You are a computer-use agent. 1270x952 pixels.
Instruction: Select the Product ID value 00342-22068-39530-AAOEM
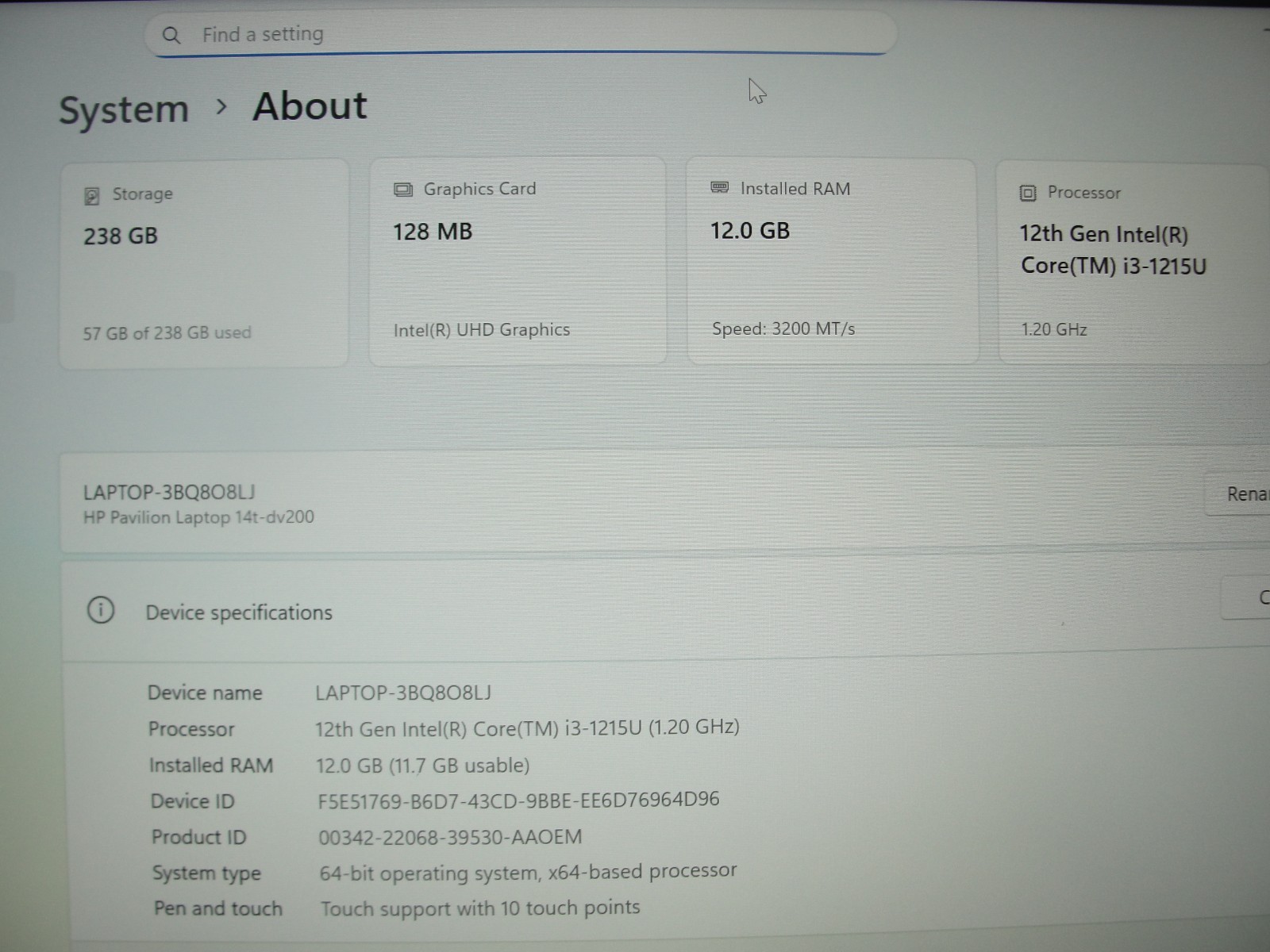pos(450,837)
